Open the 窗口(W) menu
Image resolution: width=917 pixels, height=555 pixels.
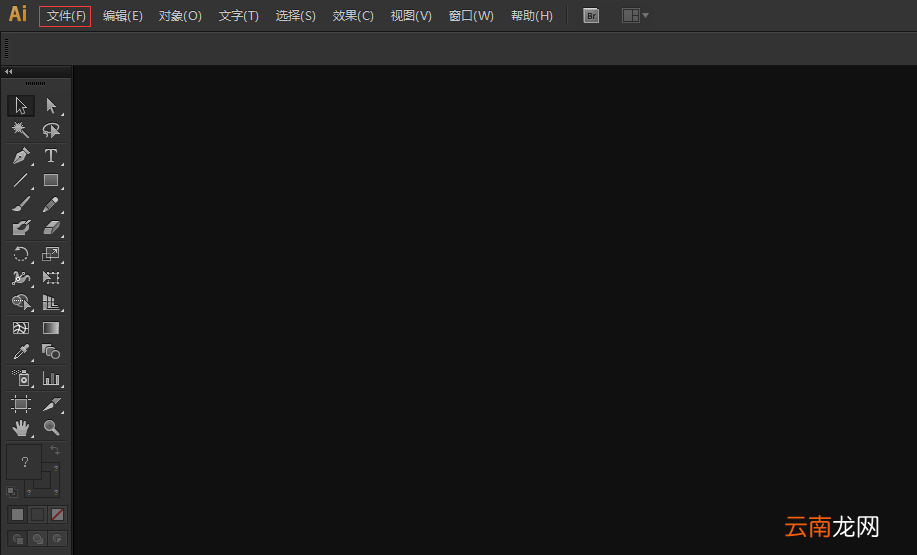tap(471, 16)
